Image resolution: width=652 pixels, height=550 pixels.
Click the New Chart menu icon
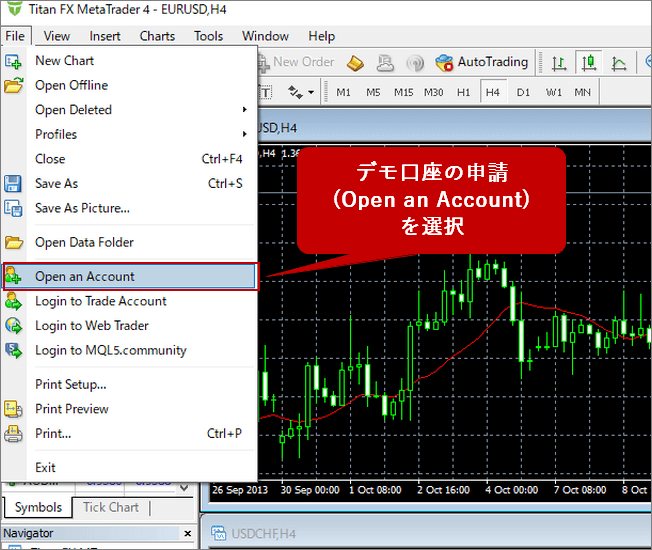(13, 62)
